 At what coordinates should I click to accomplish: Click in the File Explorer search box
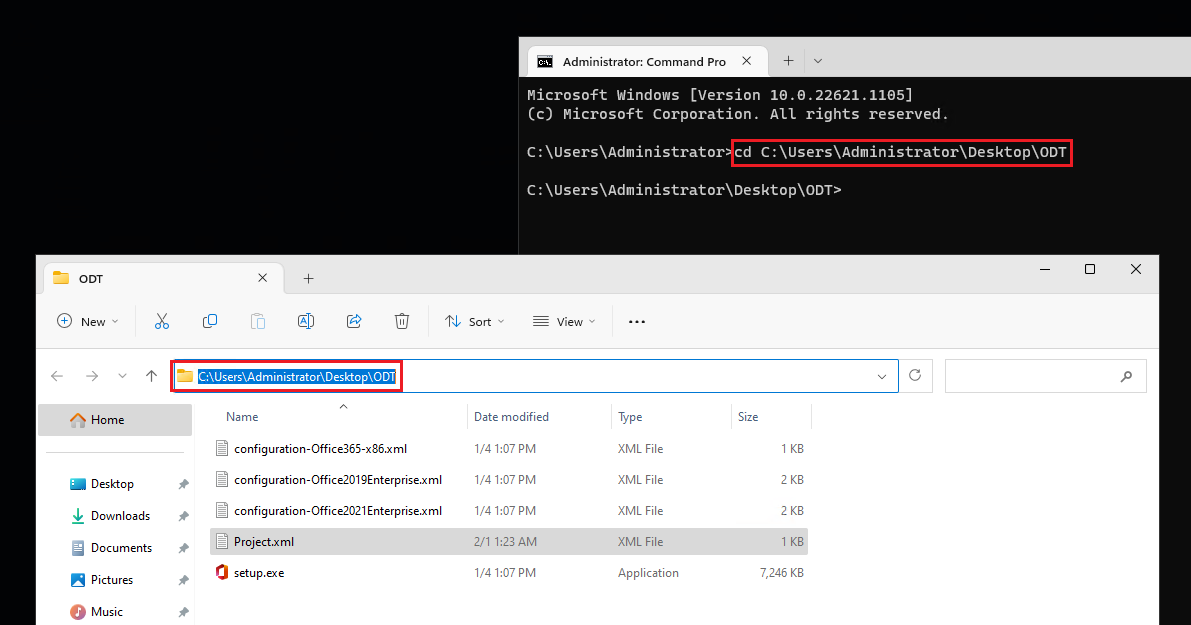click(x=1045, y=376)
